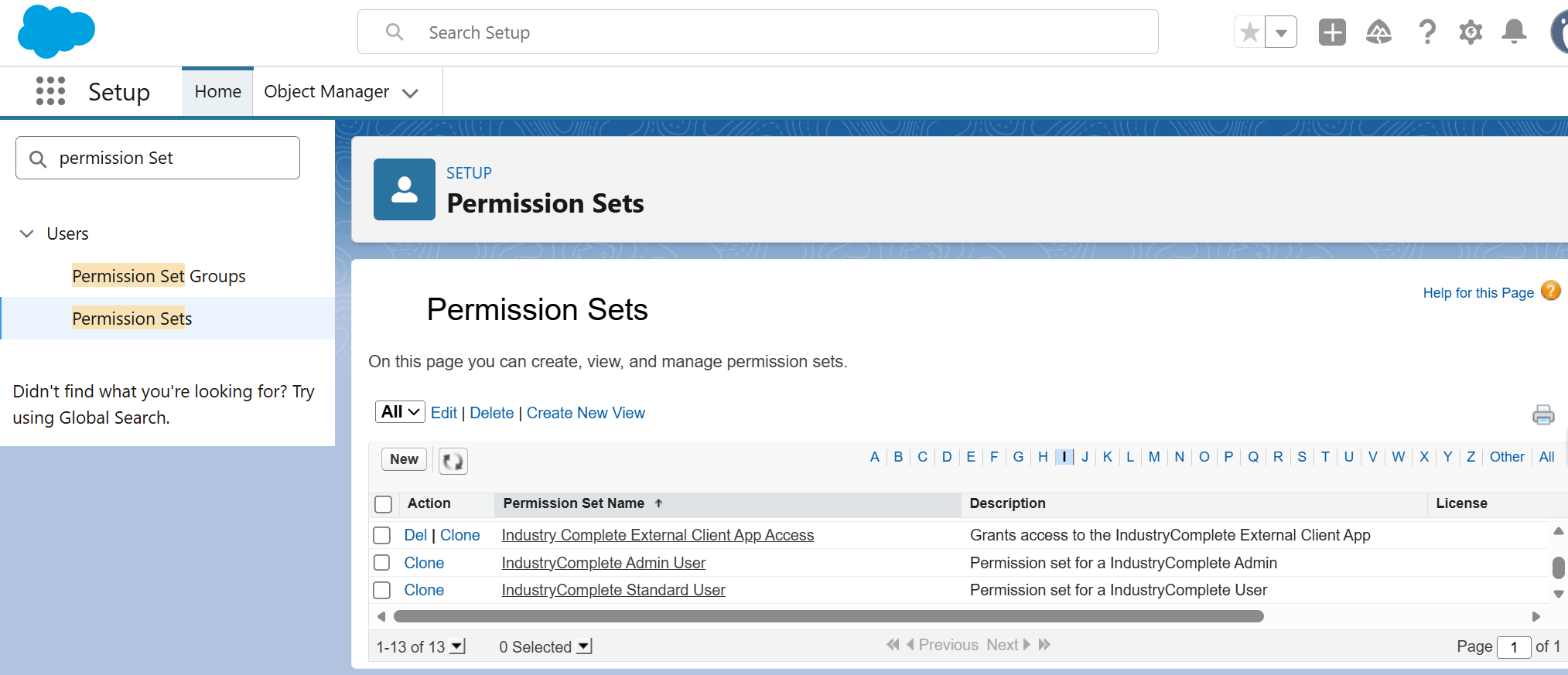Viewport: 1568px width, 675px height.
Task: Open the All list view dropdown
Action: pyautogui.click(x=400, y=412)
